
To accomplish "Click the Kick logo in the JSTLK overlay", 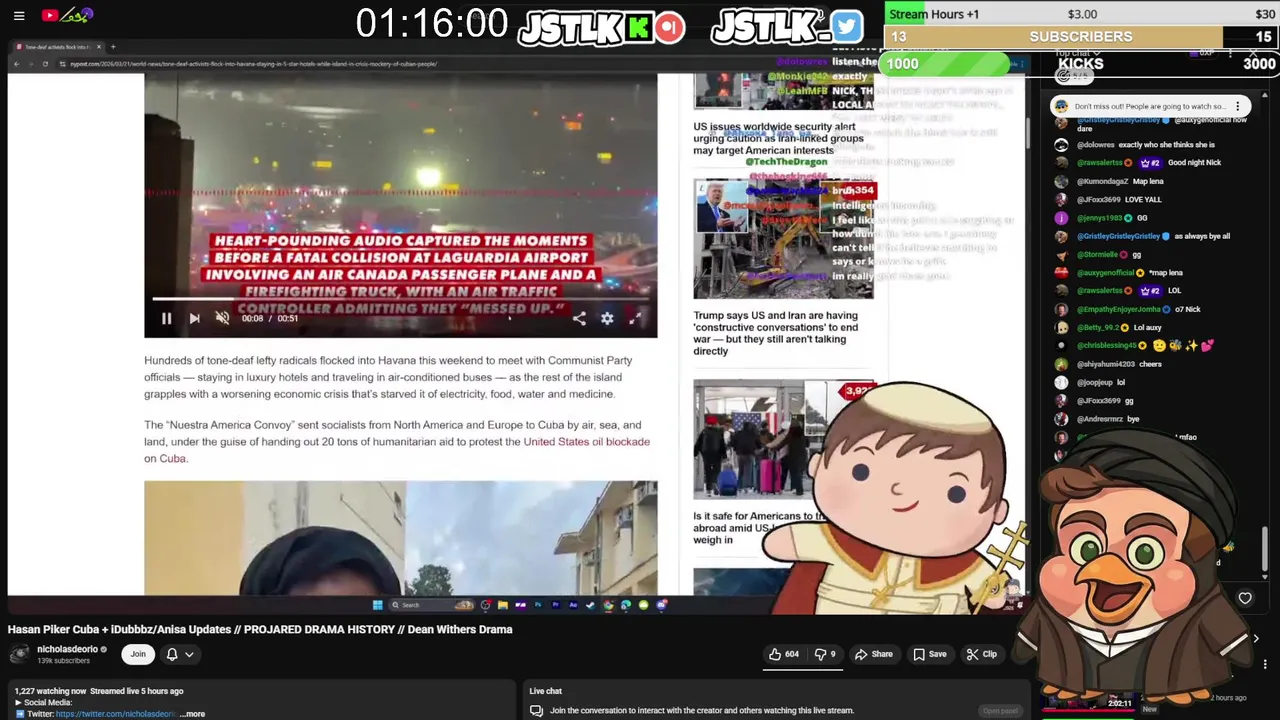I will (638, 27).
